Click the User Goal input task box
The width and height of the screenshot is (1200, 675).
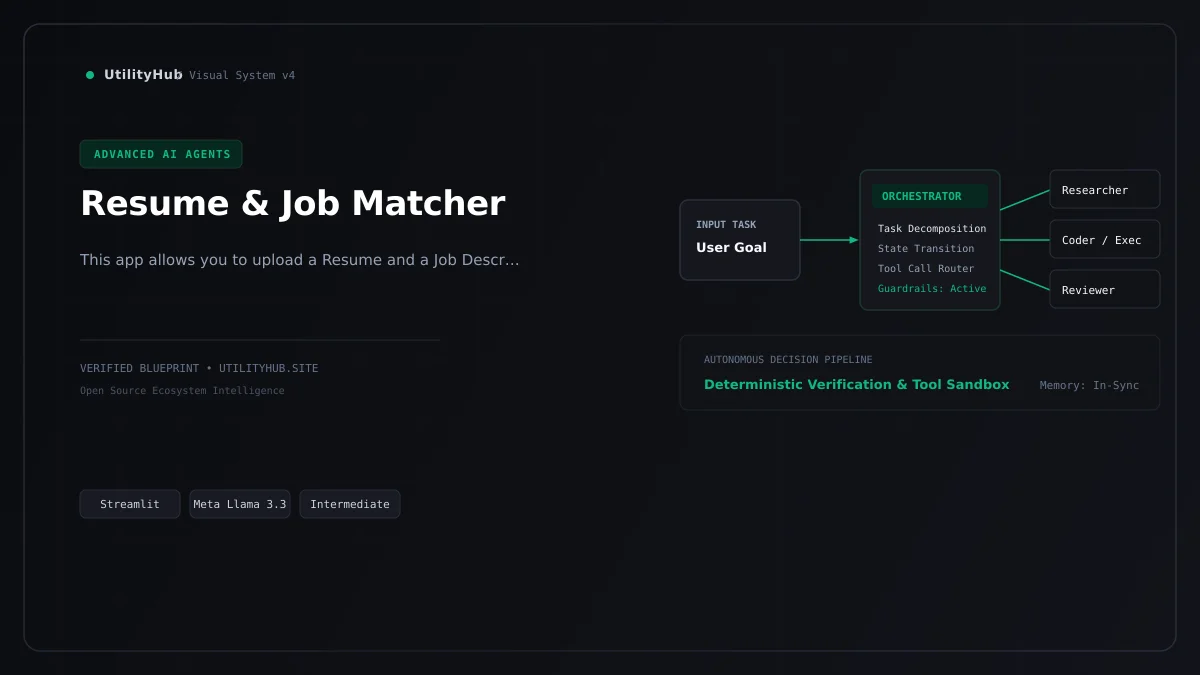740,240
